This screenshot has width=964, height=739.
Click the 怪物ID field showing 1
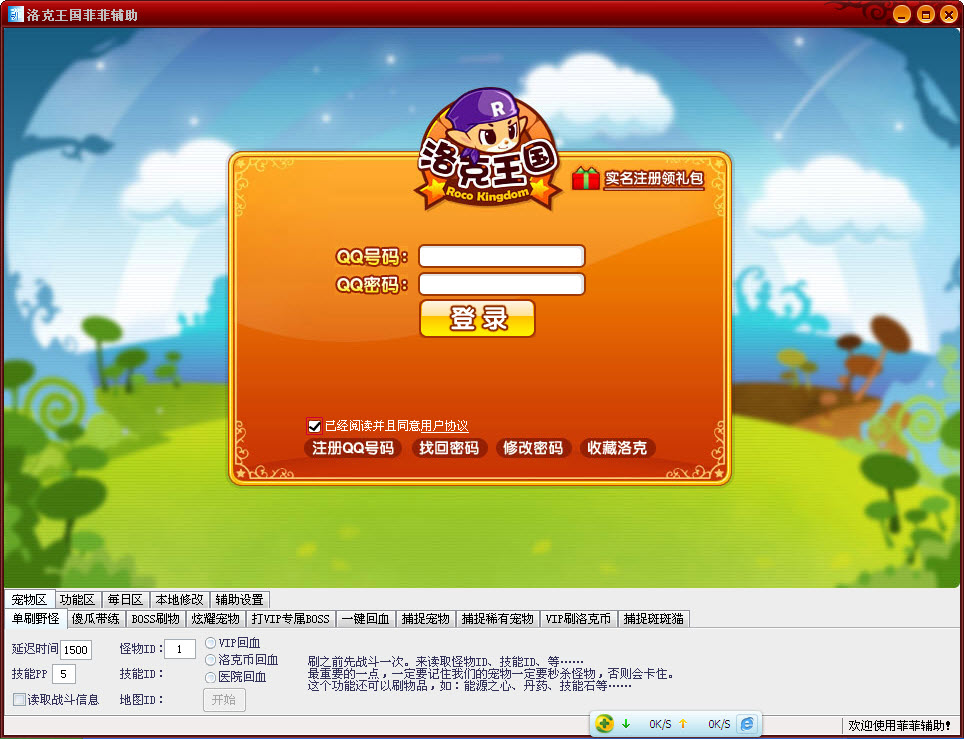click(180, 649)
